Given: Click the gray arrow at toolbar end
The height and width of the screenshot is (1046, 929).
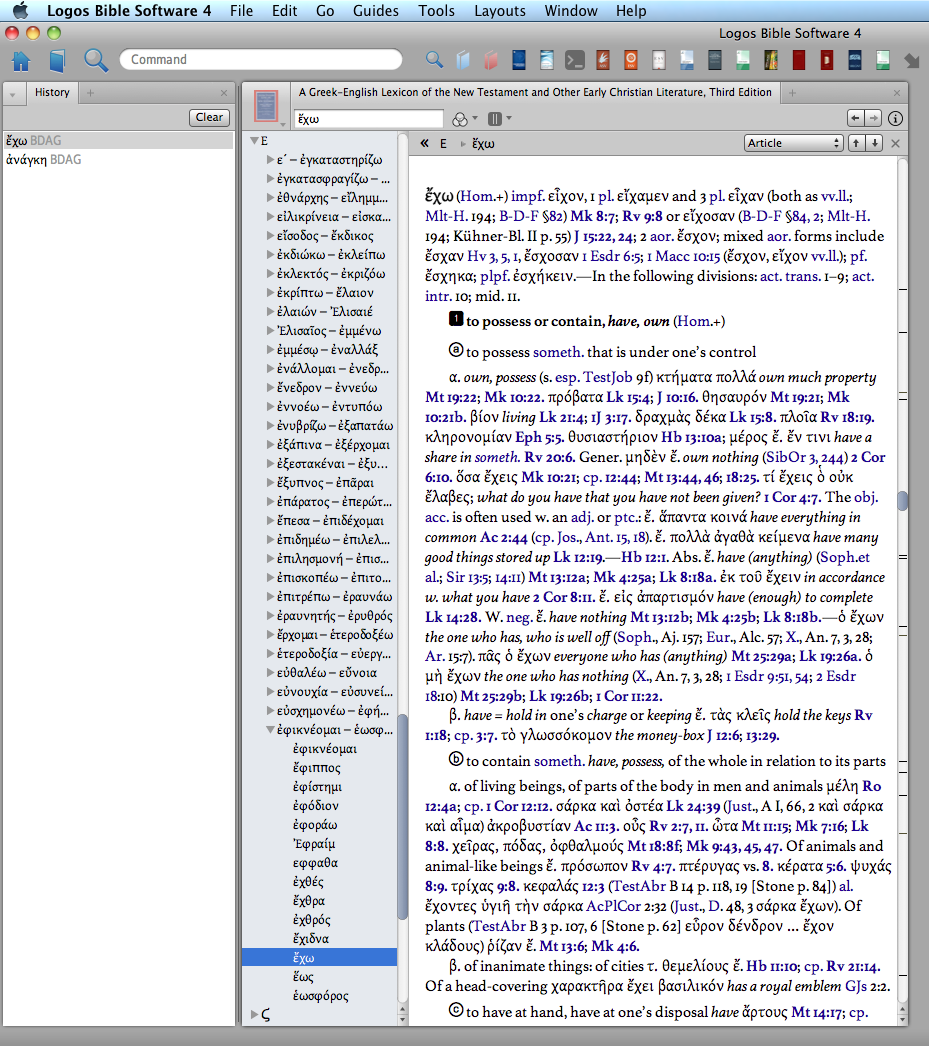Looking at the screenshot, I should pos(912,61).
